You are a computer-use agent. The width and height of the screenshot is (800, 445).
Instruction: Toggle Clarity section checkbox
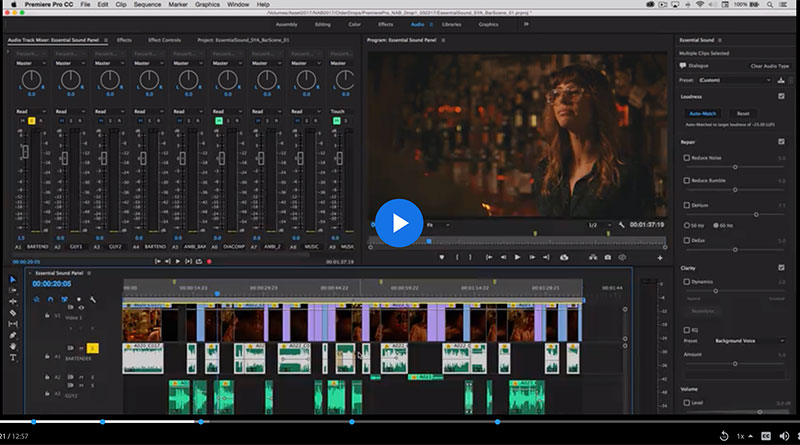click(781, 267)
